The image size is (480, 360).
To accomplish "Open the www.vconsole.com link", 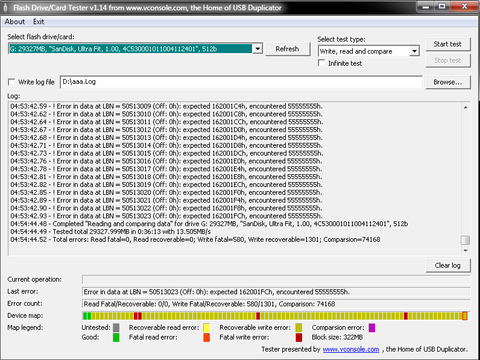I will click(x=351, y=349).
